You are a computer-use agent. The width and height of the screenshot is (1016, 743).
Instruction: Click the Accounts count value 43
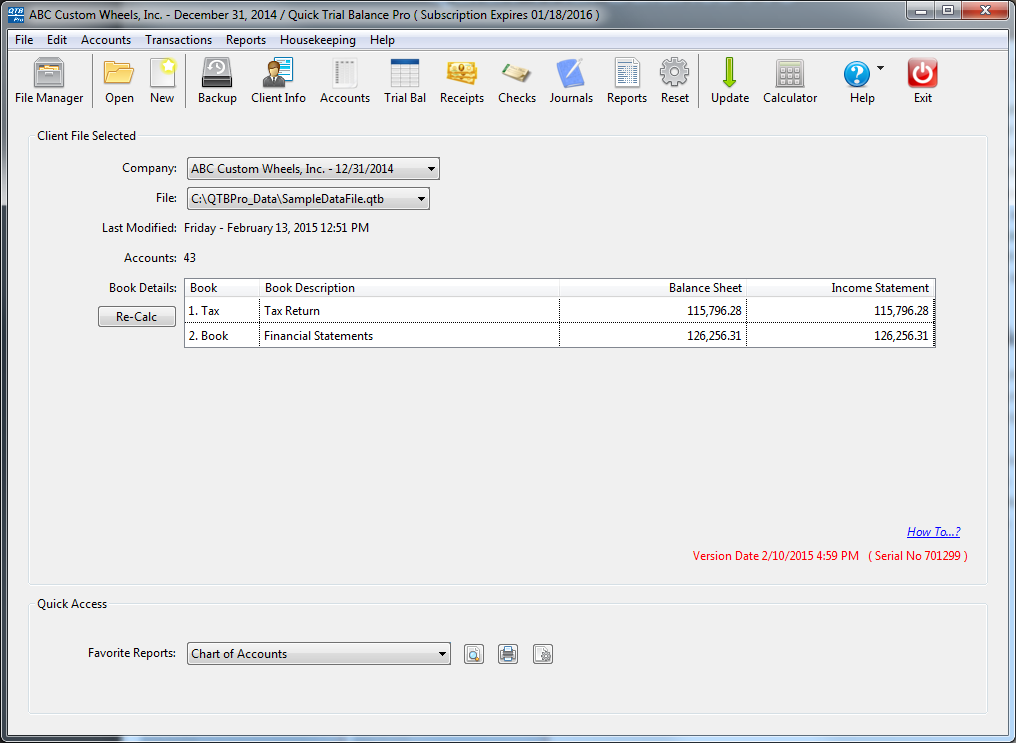tap(190, 258)
